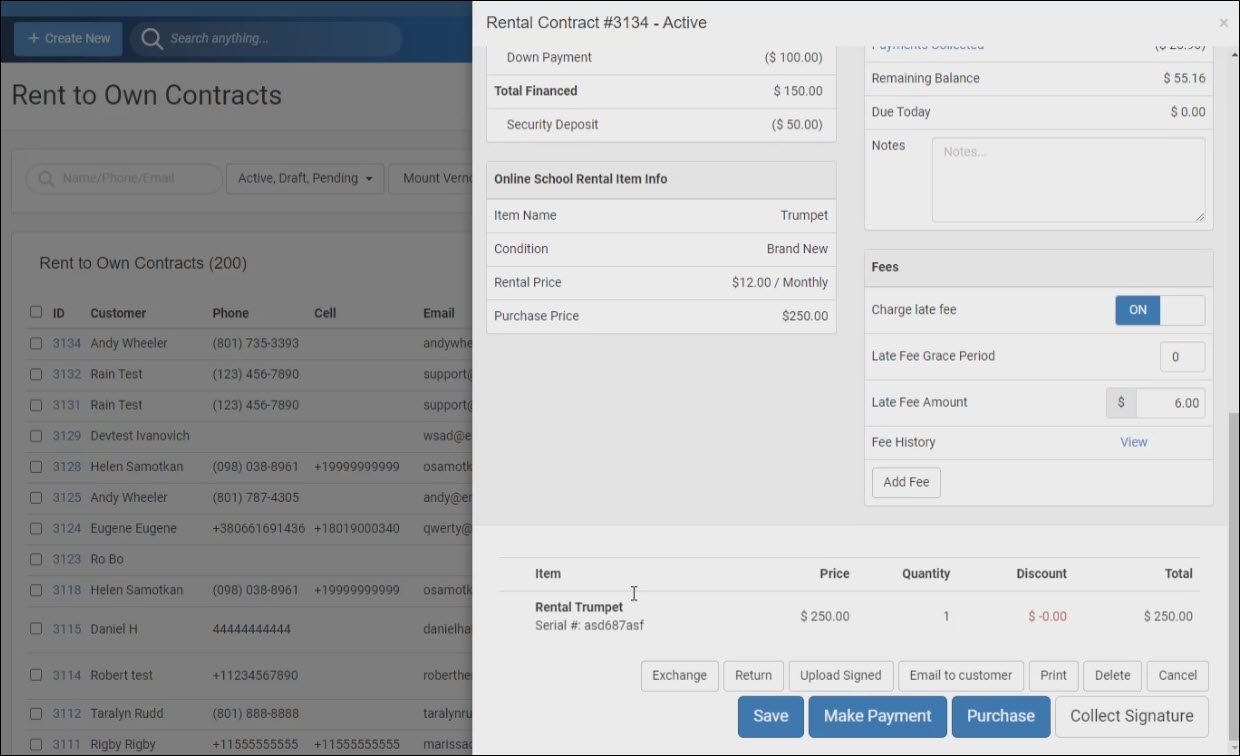Screen dimensions: 1240x756
Task: Click the Print button
Action: click(1054, 676)
